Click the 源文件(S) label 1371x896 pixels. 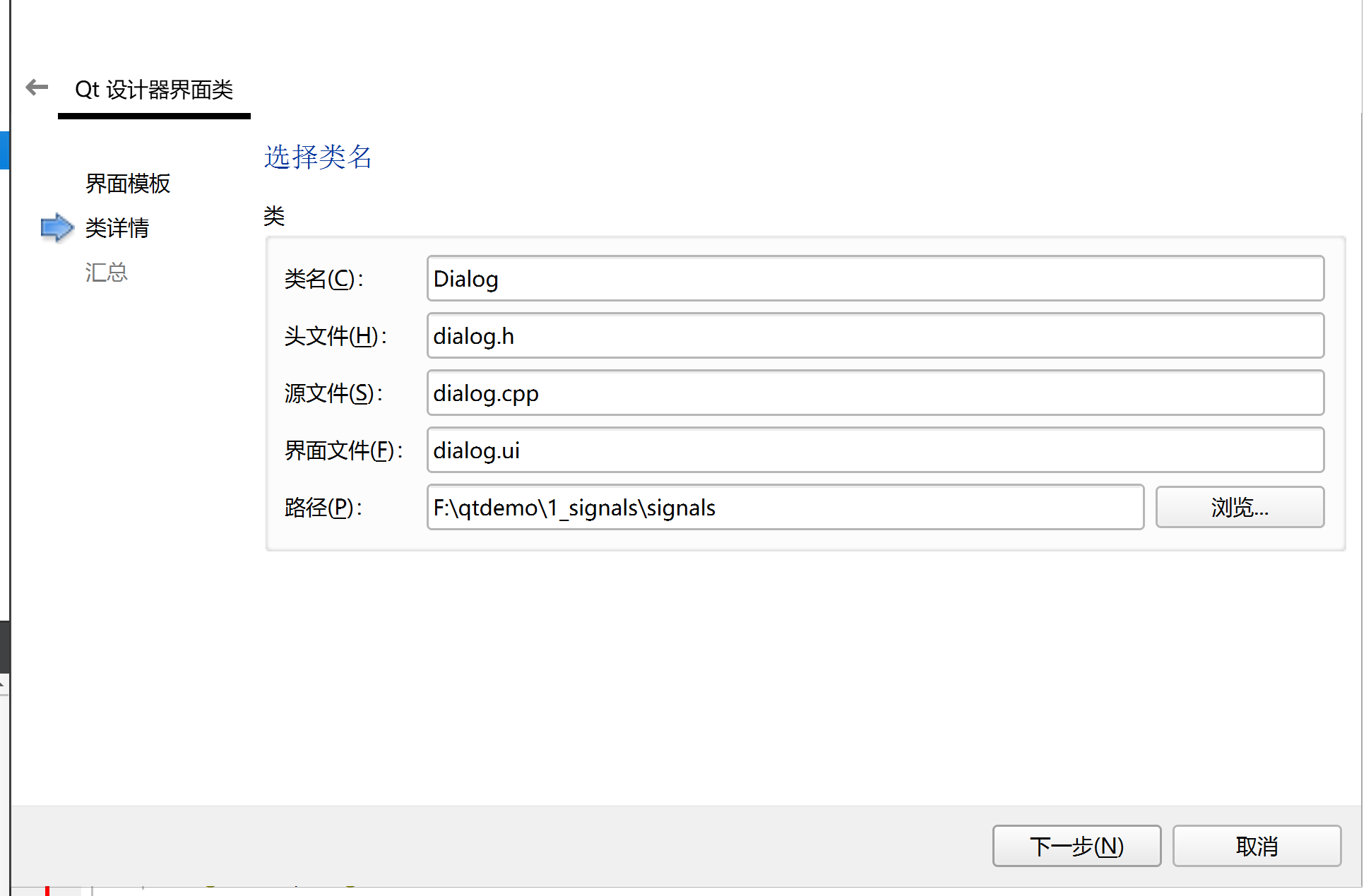333,393
